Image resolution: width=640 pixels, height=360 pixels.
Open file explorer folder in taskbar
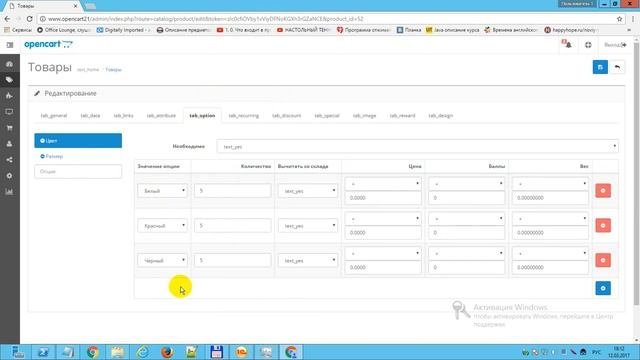tap(118, 352)
